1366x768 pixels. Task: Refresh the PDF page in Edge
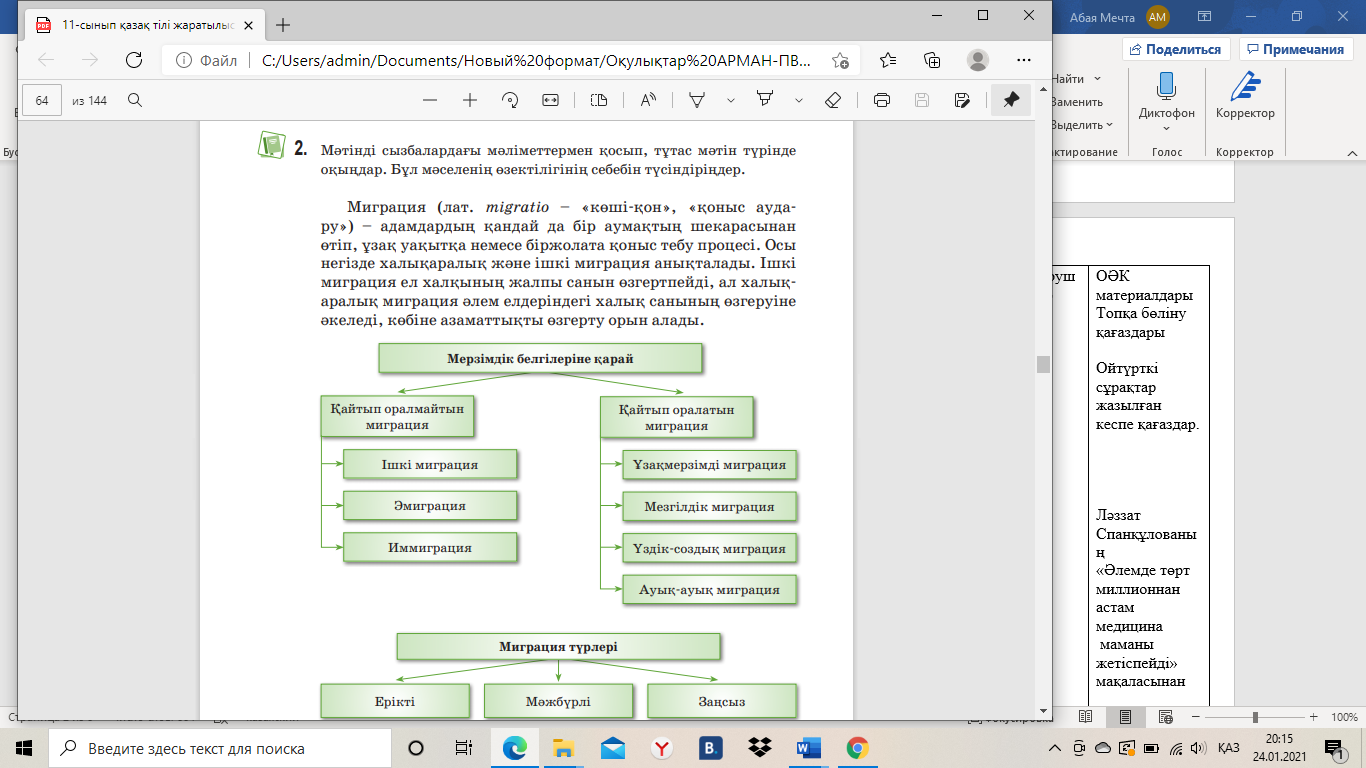pos(133,60)
